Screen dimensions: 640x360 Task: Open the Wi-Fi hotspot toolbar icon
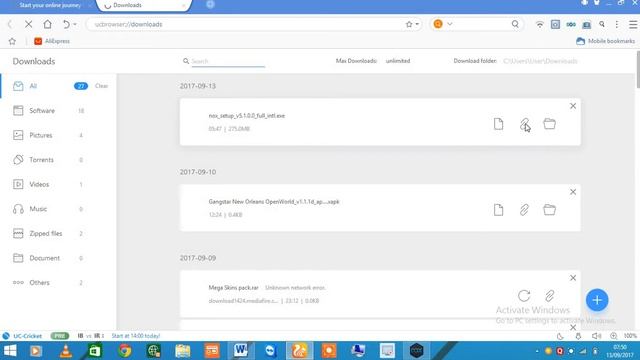(540, 24)
